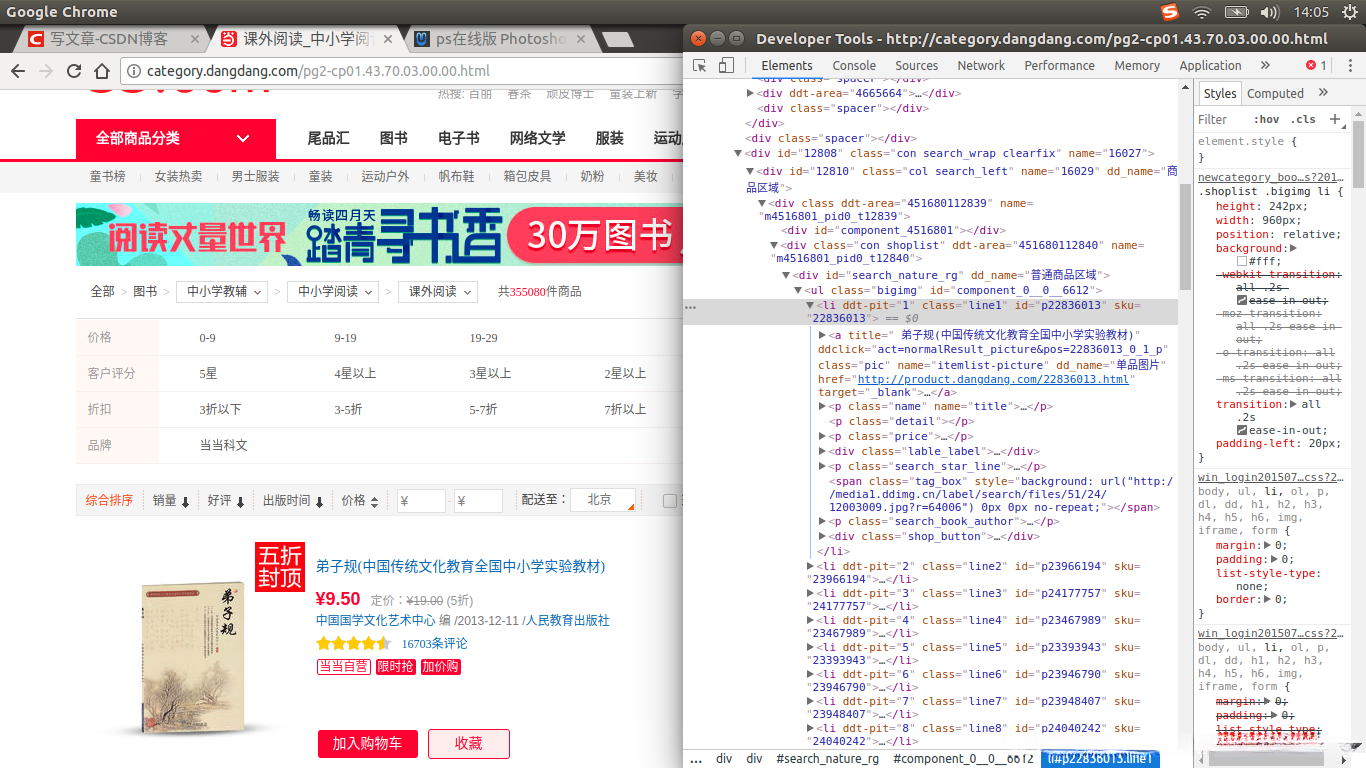Expand the li class line2 node
This screenshot has height=768, width=1366.
tap(810, 567)
